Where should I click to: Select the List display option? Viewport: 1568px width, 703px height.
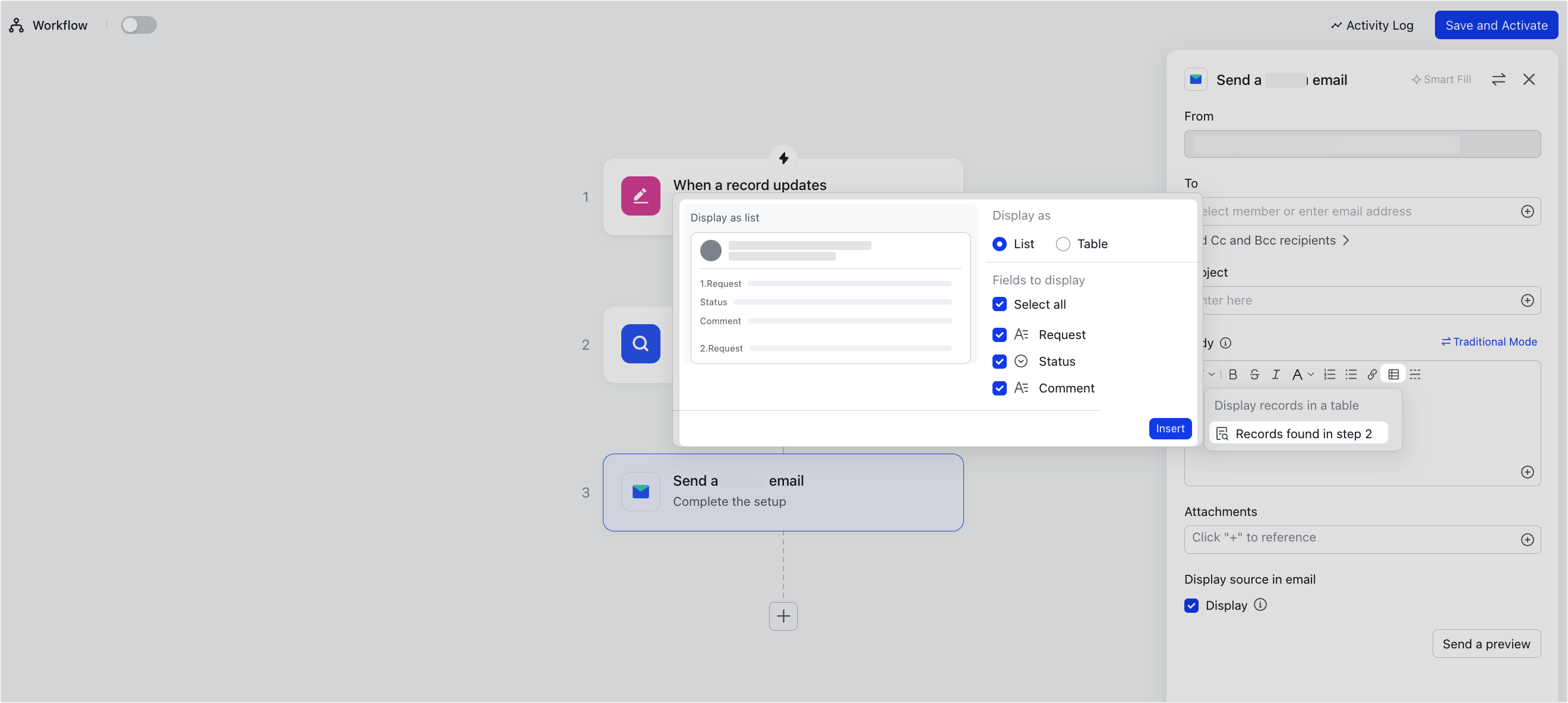click(x=999, y=244)
